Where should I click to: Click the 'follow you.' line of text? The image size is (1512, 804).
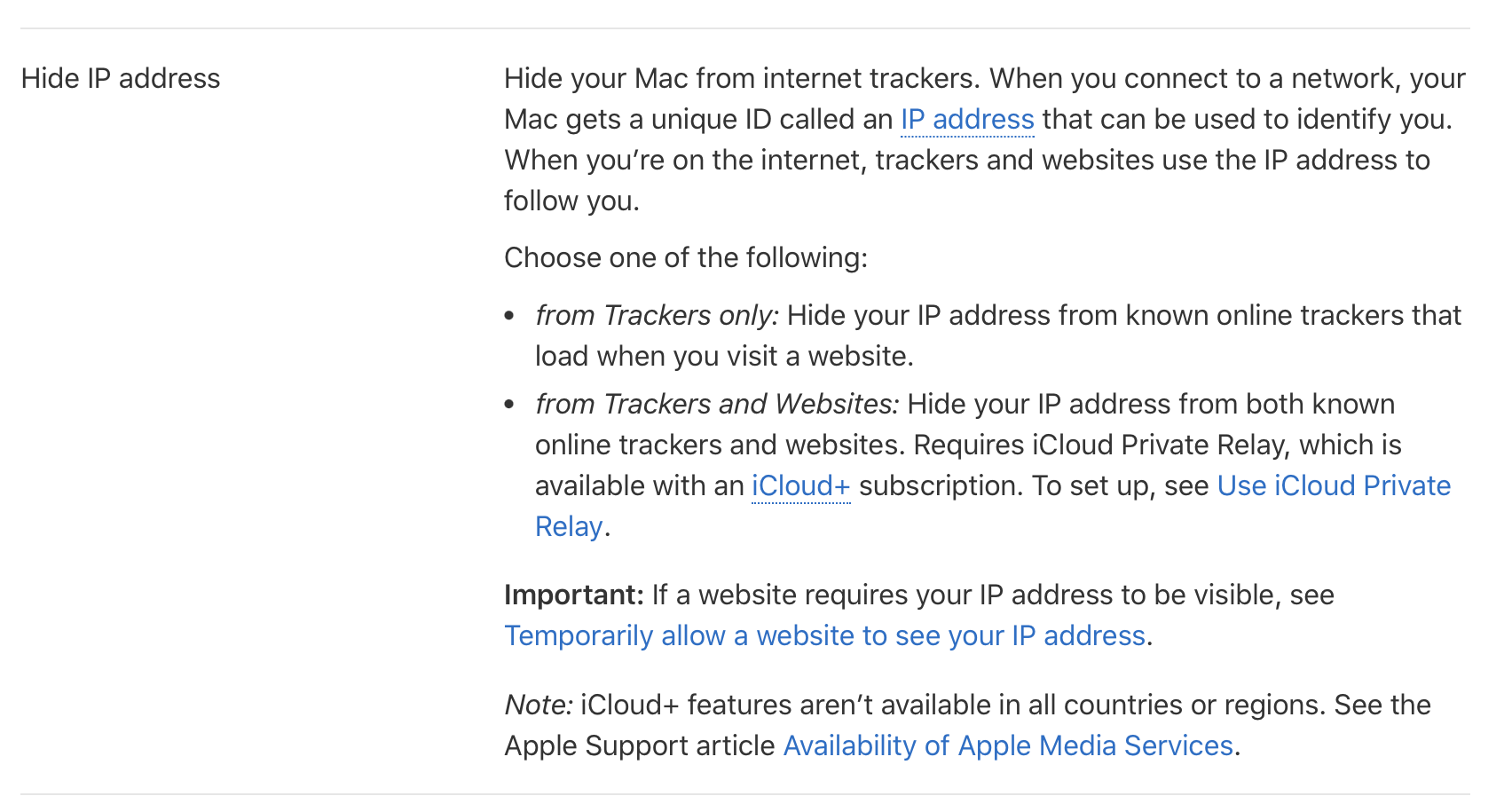571,201
